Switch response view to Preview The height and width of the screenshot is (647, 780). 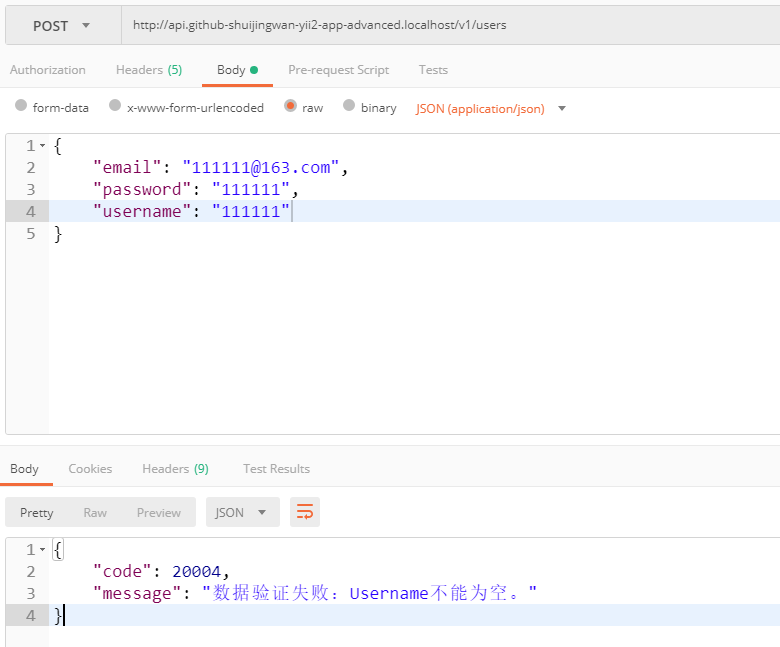[x=159, y=512]
